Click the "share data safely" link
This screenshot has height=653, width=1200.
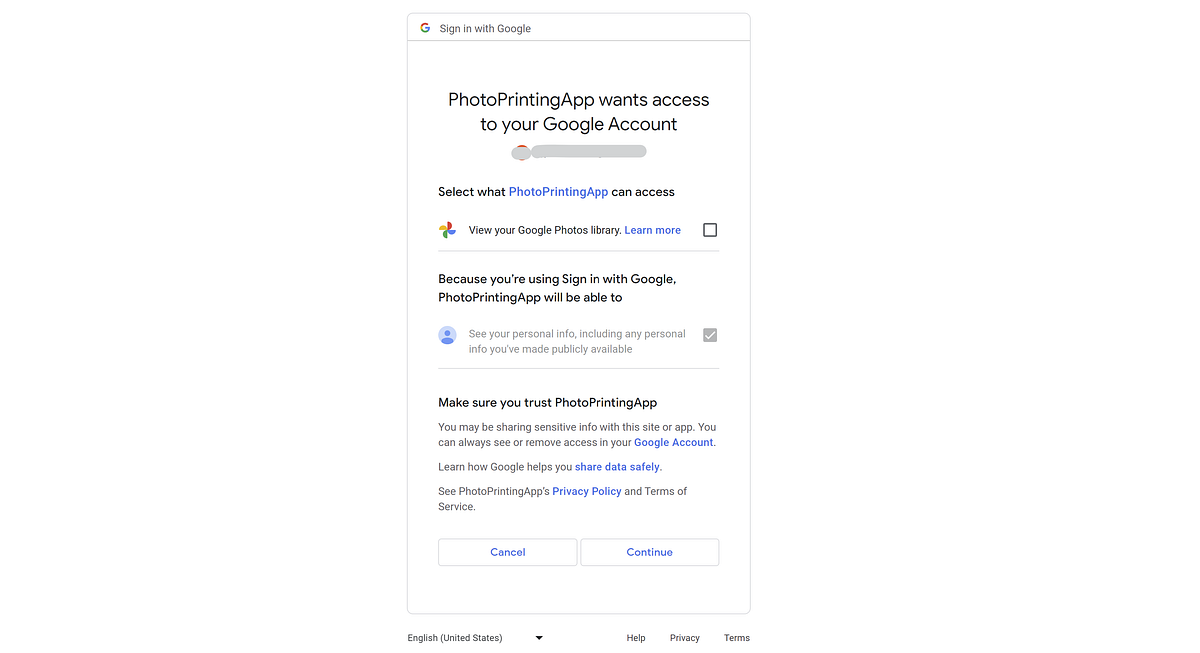click(x=617, y=466)
